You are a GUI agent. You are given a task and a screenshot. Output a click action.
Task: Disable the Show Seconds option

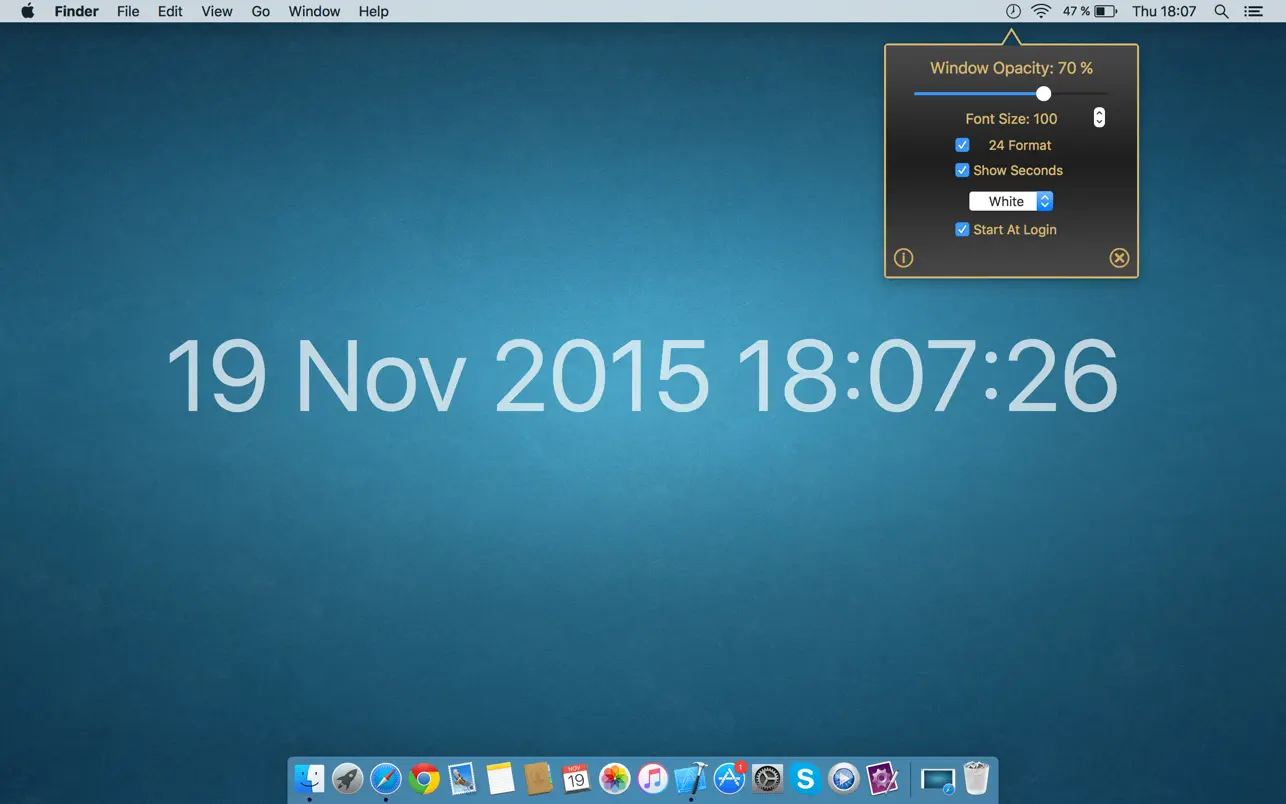(x=962, y=170)
